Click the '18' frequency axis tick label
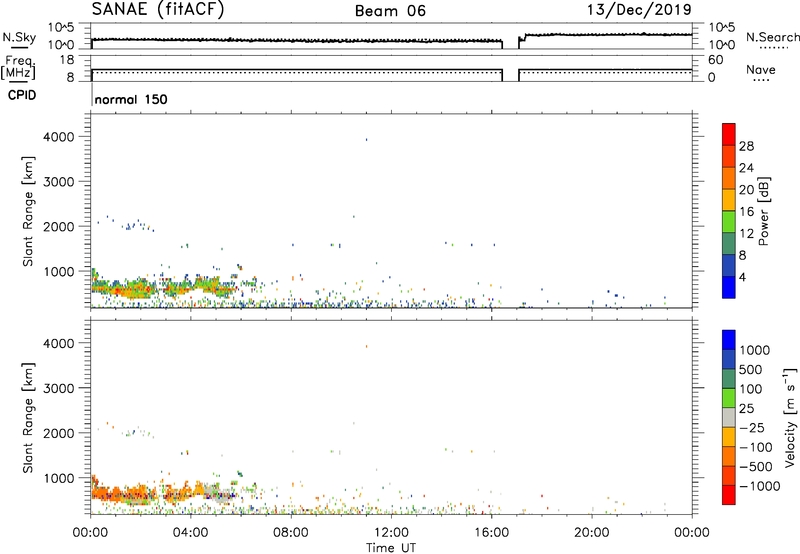Screen dimensions: 800x554 67,60
